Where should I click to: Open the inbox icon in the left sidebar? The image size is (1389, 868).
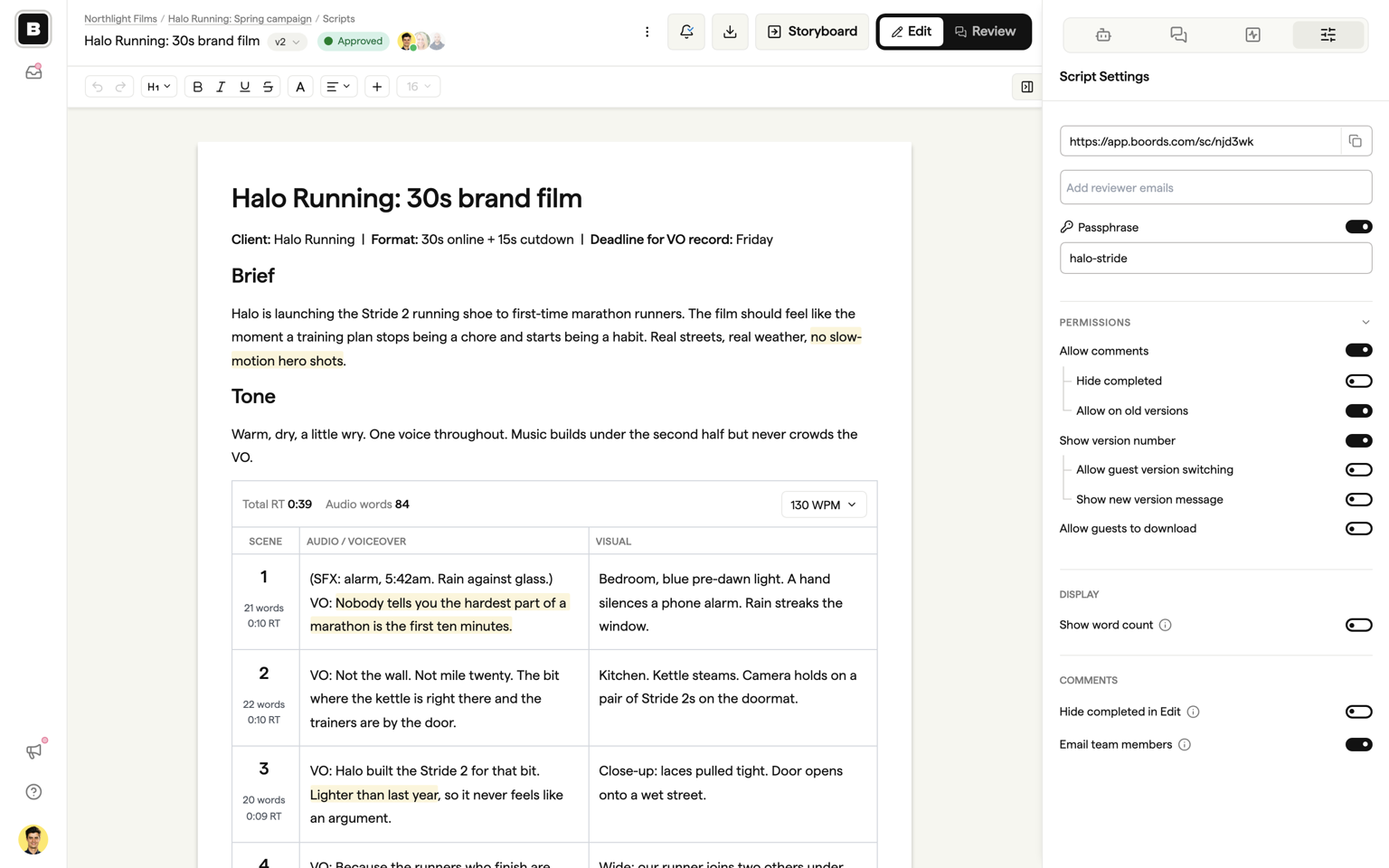(x=33, y=71)
